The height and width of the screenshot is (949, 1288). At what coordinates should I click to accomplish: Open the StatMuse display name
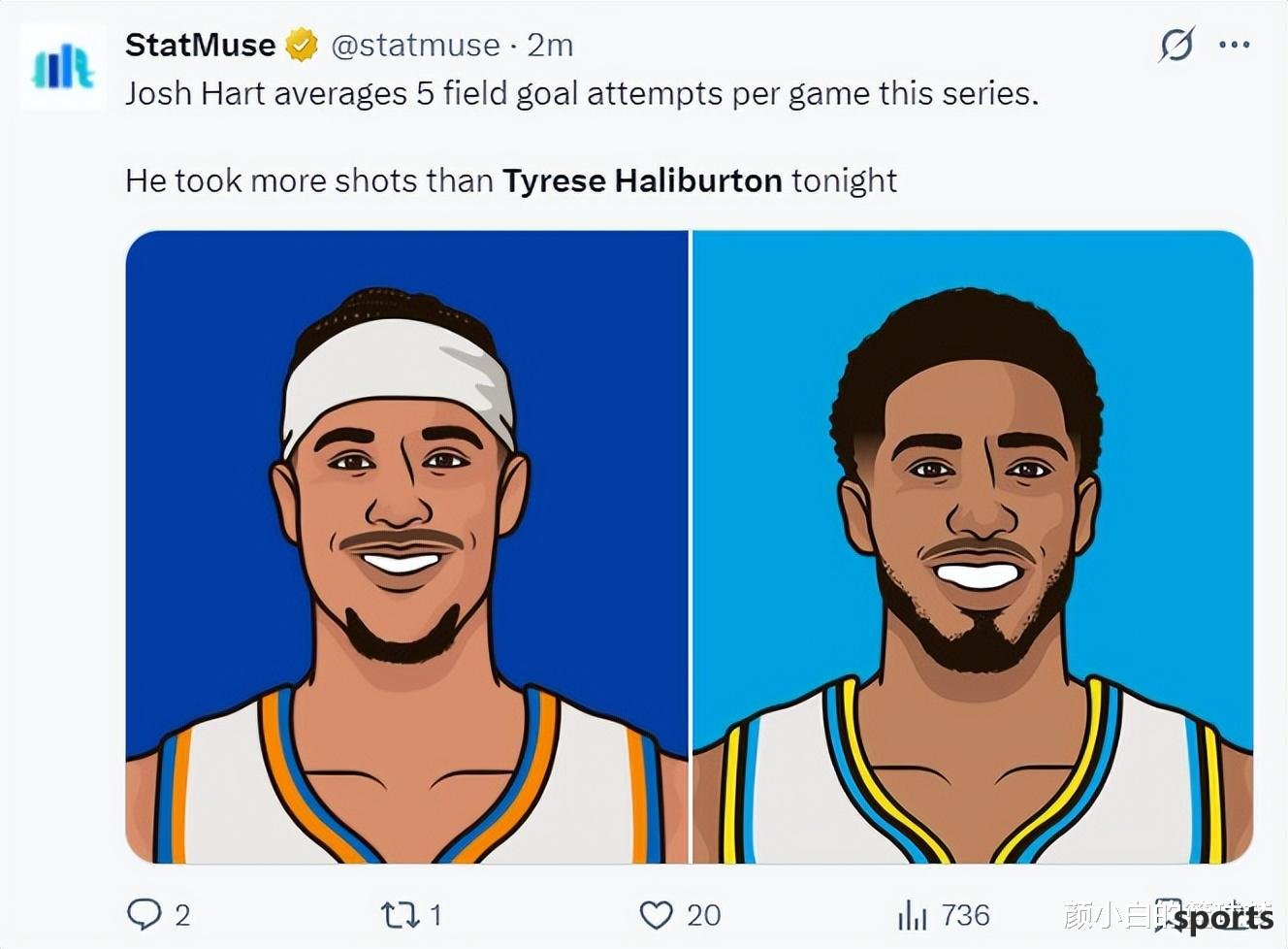201,45
